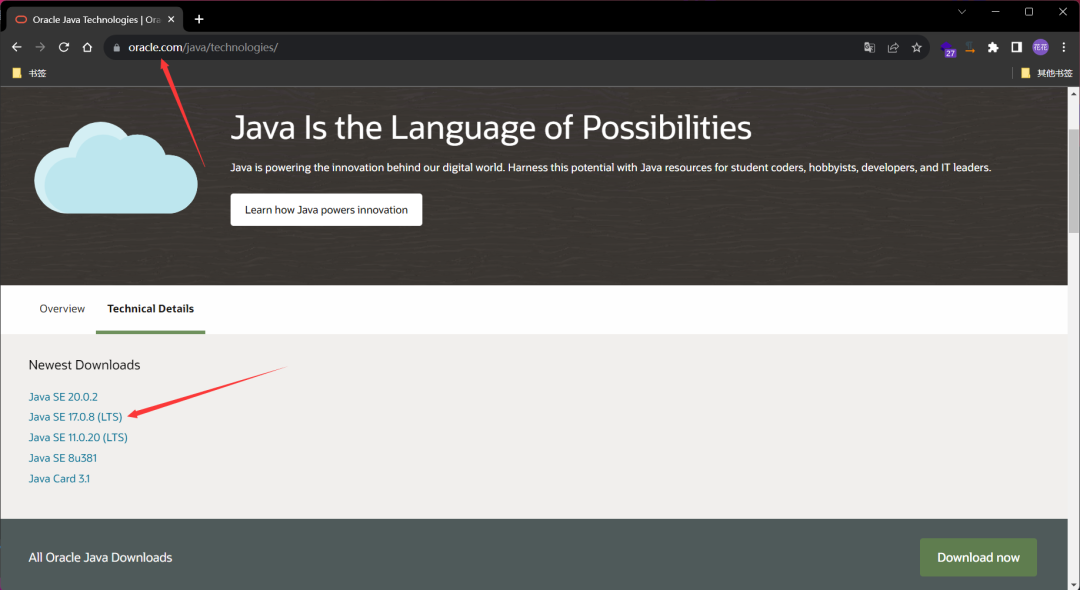This screenshot has height=590, width=1080.
Task: Open the tab search chevron
Action: (x=962, y=12)
